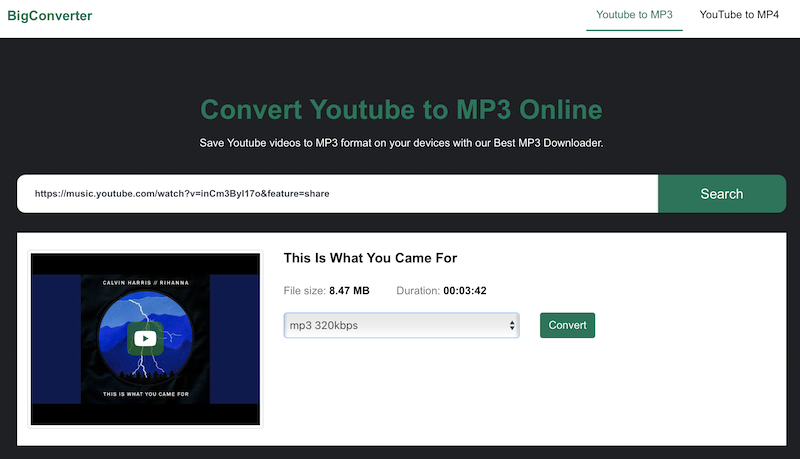Click the uppercase song caption at the thumbnail bottom
The width and height of the screenshot is (800, 459).
pyautogui.click(x=146, y=395)
